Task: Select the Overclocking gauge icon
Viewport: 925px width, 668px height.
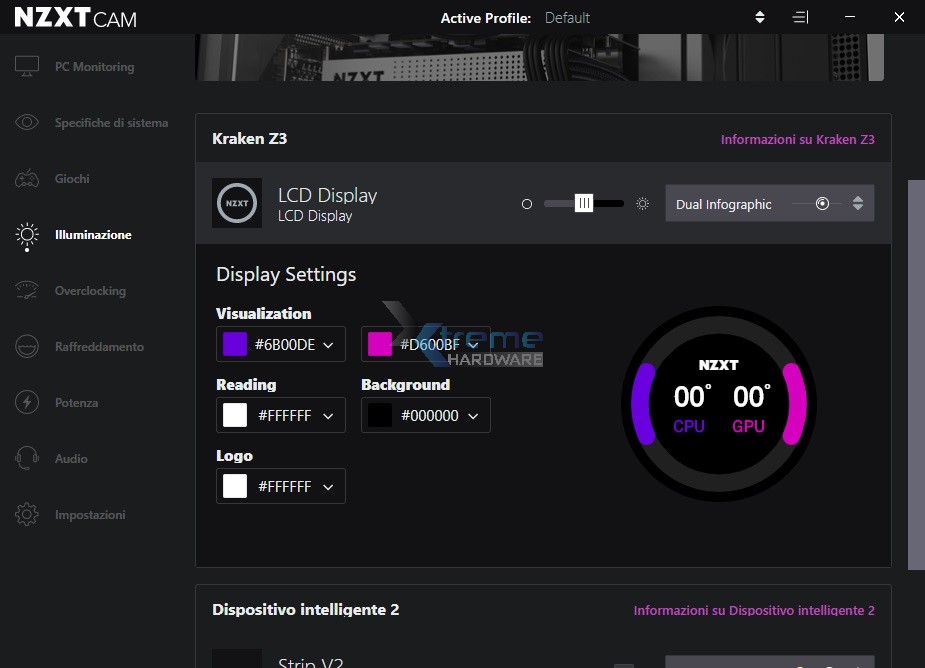Action: click(27, 291)
